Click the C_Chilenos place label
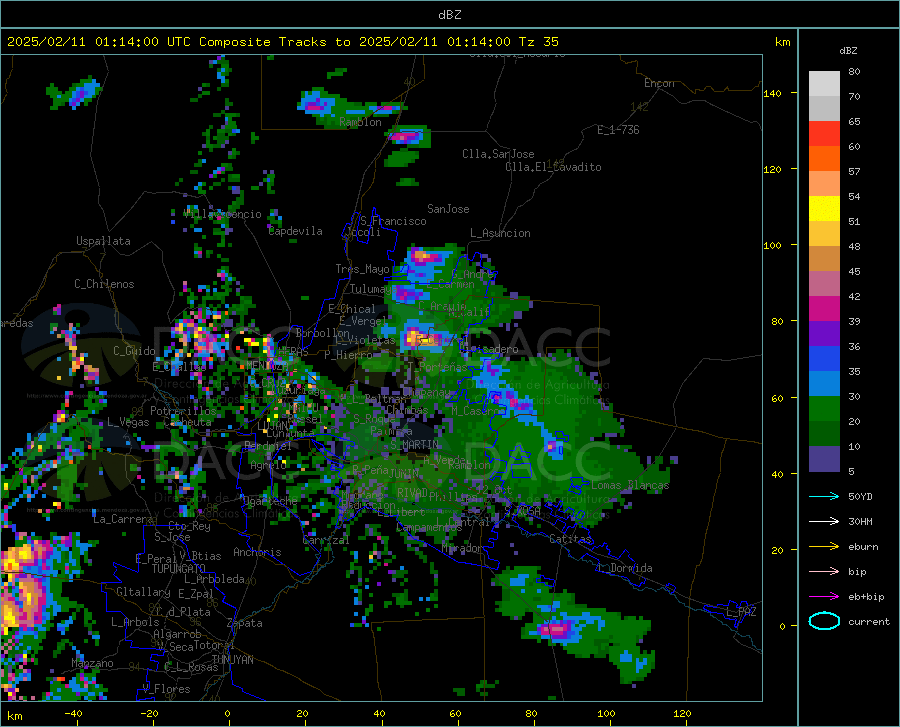This screenshot has height=727, width=900. coord(104,284)
